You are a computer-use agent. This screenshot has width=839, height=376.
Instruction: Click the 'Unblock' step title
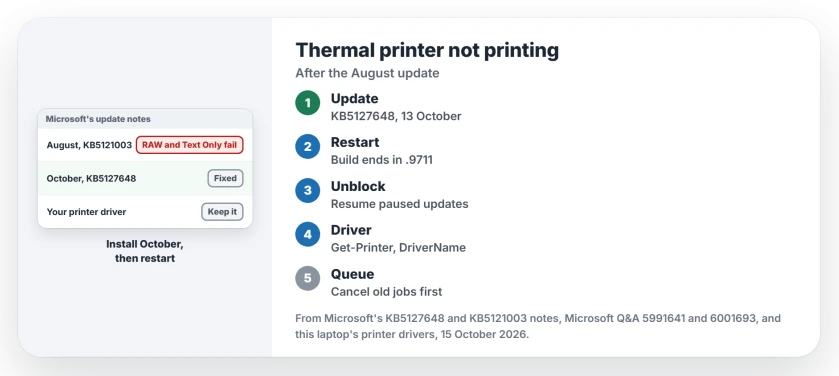click(x=358, y=186)
